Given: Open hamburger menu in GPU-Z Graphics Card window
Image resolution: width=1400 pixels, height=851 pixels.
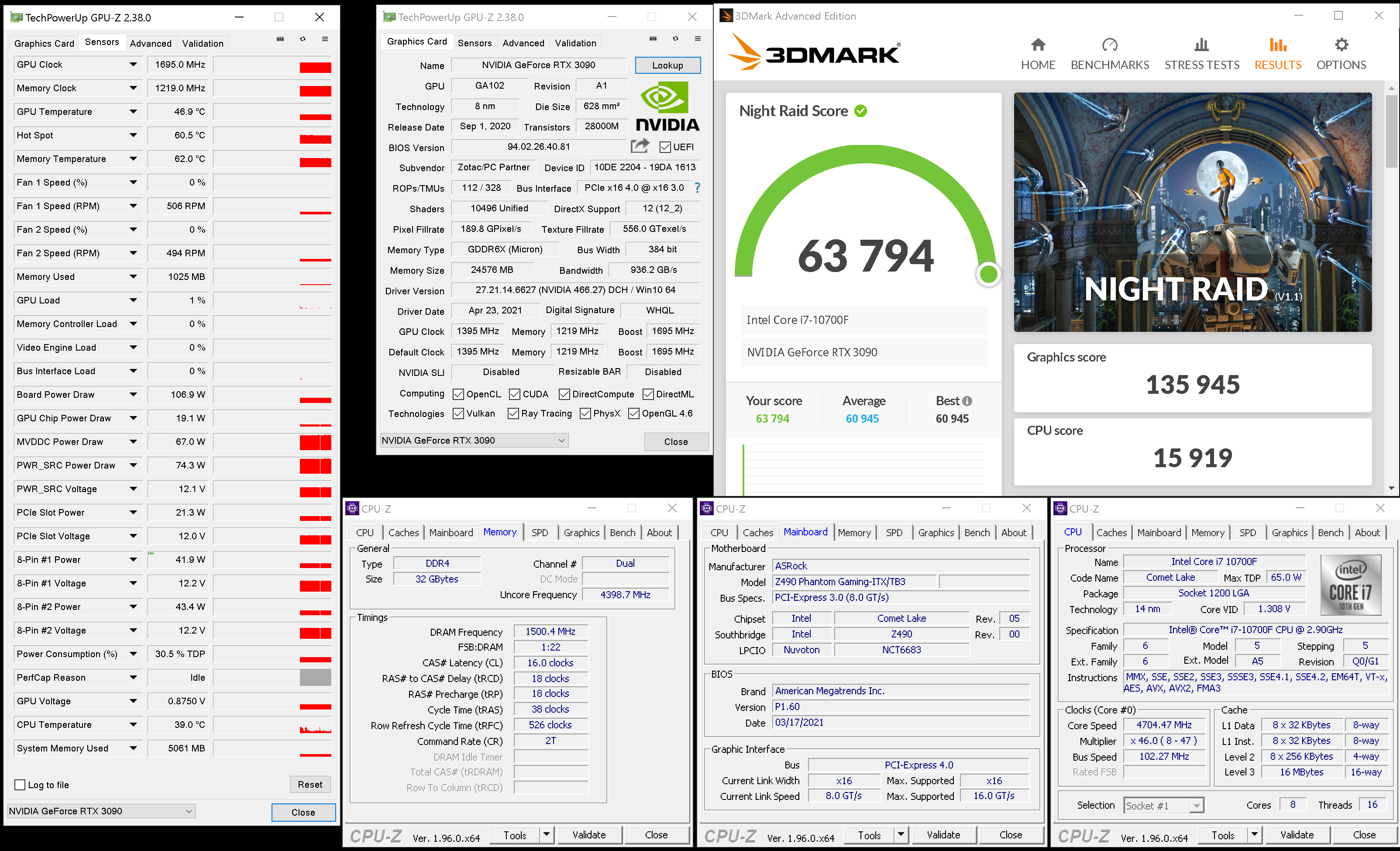Looking at the screenshot, I should point(698,39).
